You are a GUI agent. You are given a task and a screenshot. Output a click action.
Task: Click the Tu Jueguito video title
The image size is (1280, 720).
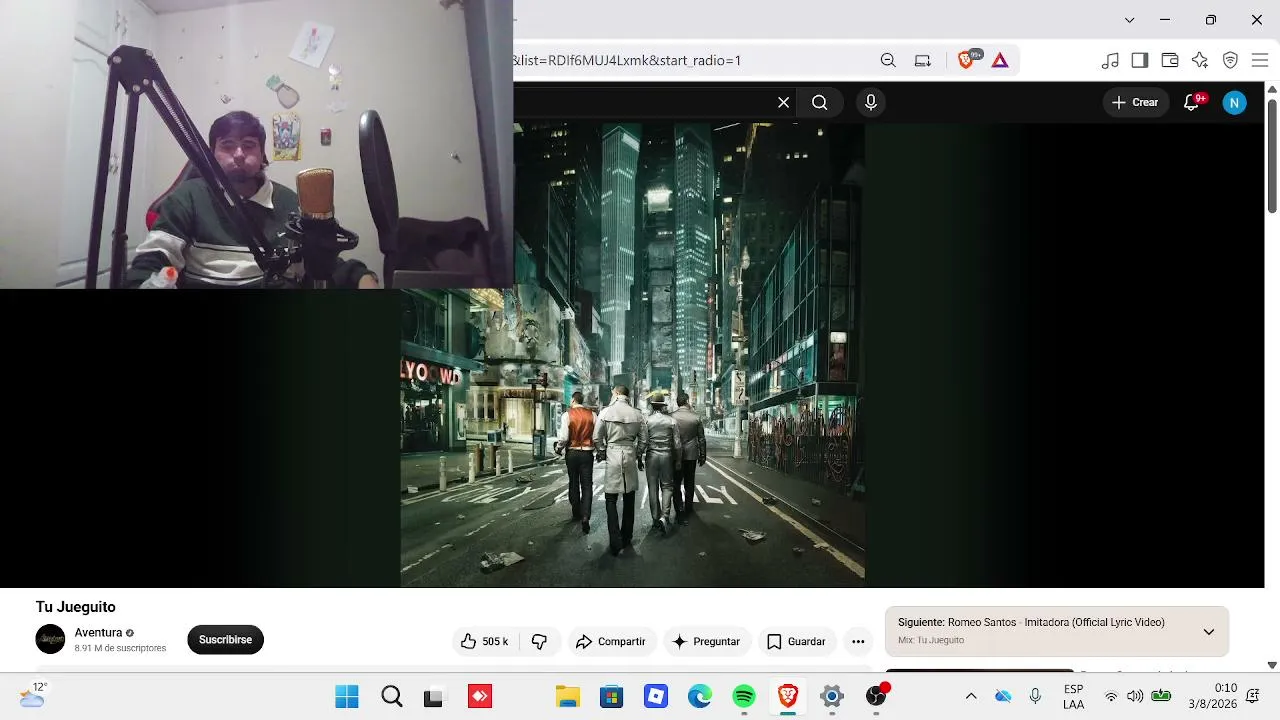[x=76, y=607]
